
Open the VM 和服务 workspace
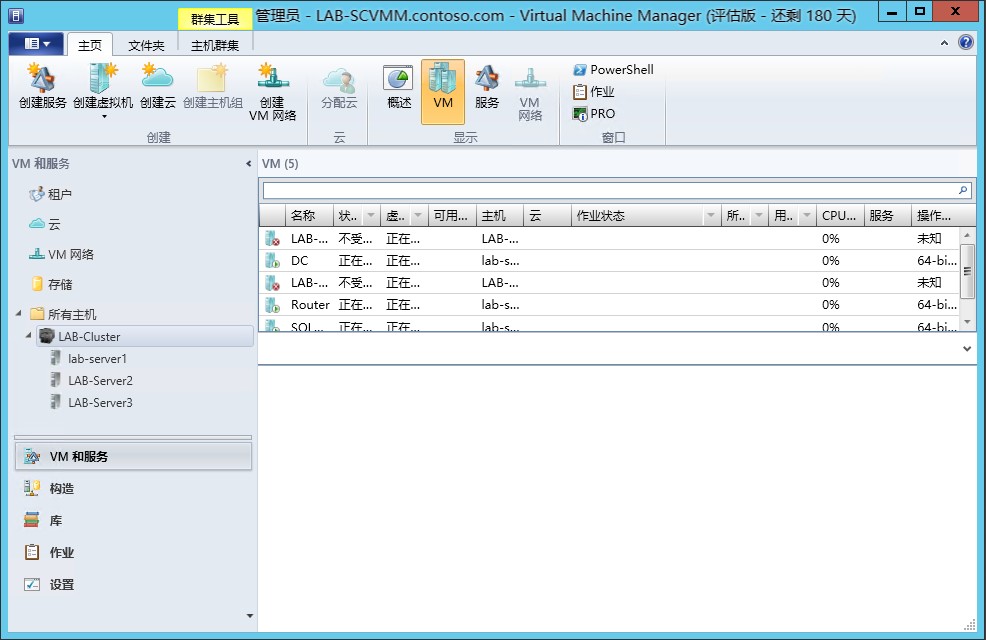(133, 456)
